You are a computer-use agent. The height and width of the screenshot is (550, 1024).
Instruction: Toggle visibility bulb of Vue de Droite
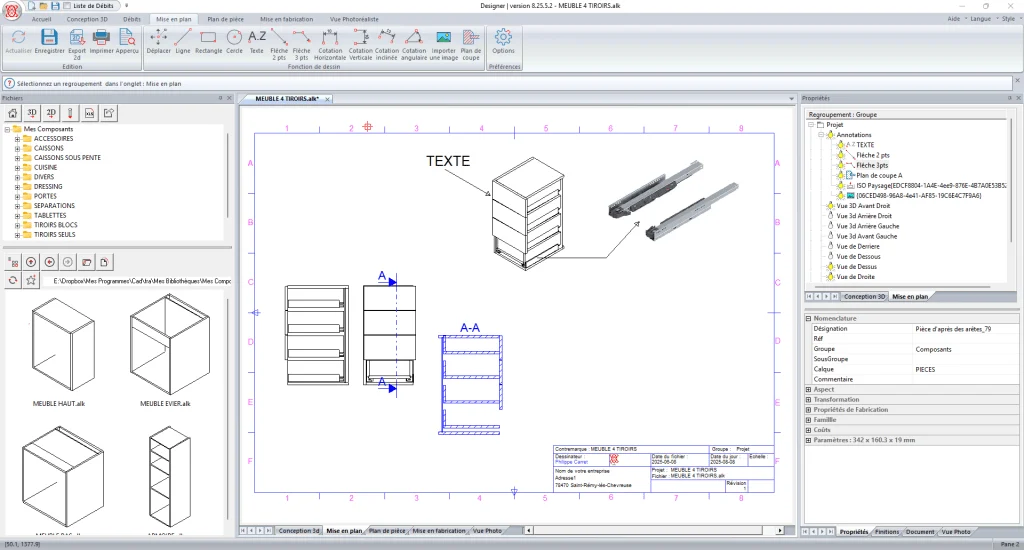coord(831,276)
